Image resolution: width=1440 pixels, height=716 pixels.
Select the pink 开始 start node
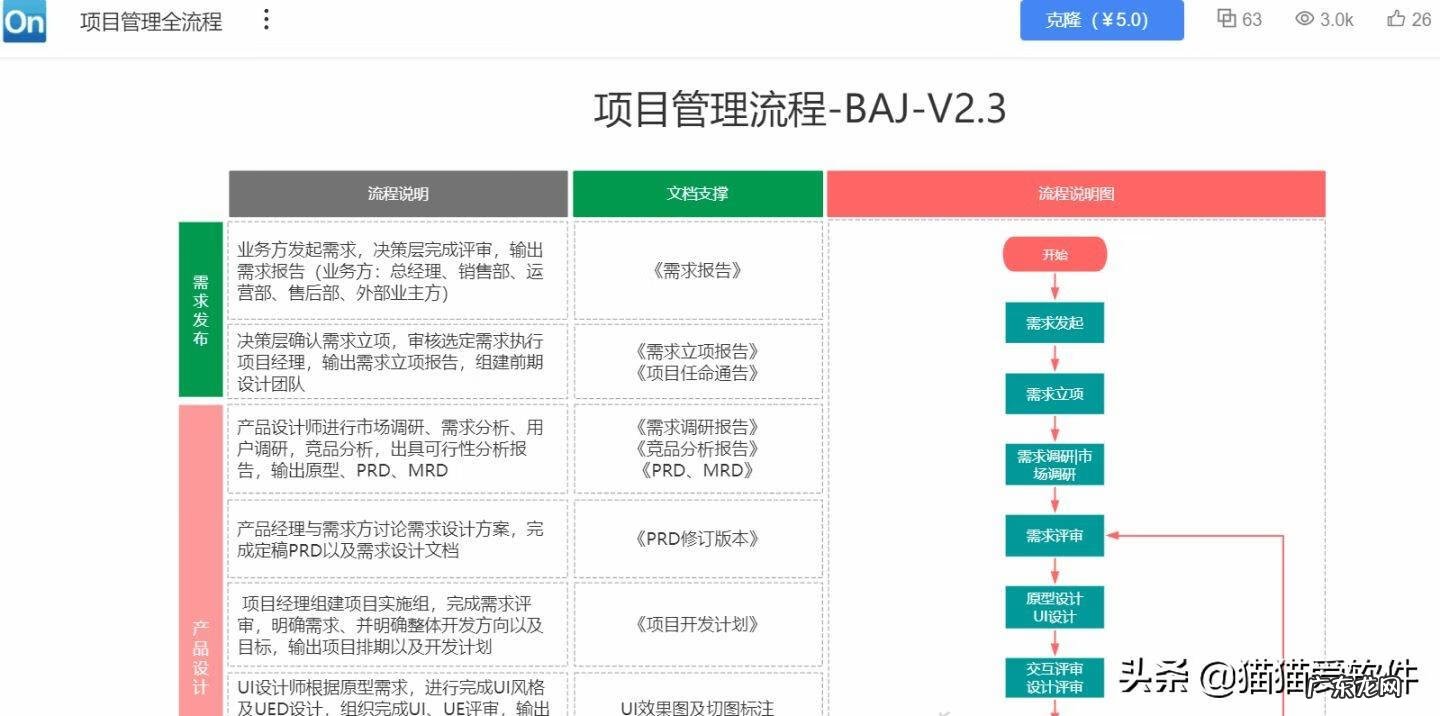pyautogui.click(x=1054, y=254)
